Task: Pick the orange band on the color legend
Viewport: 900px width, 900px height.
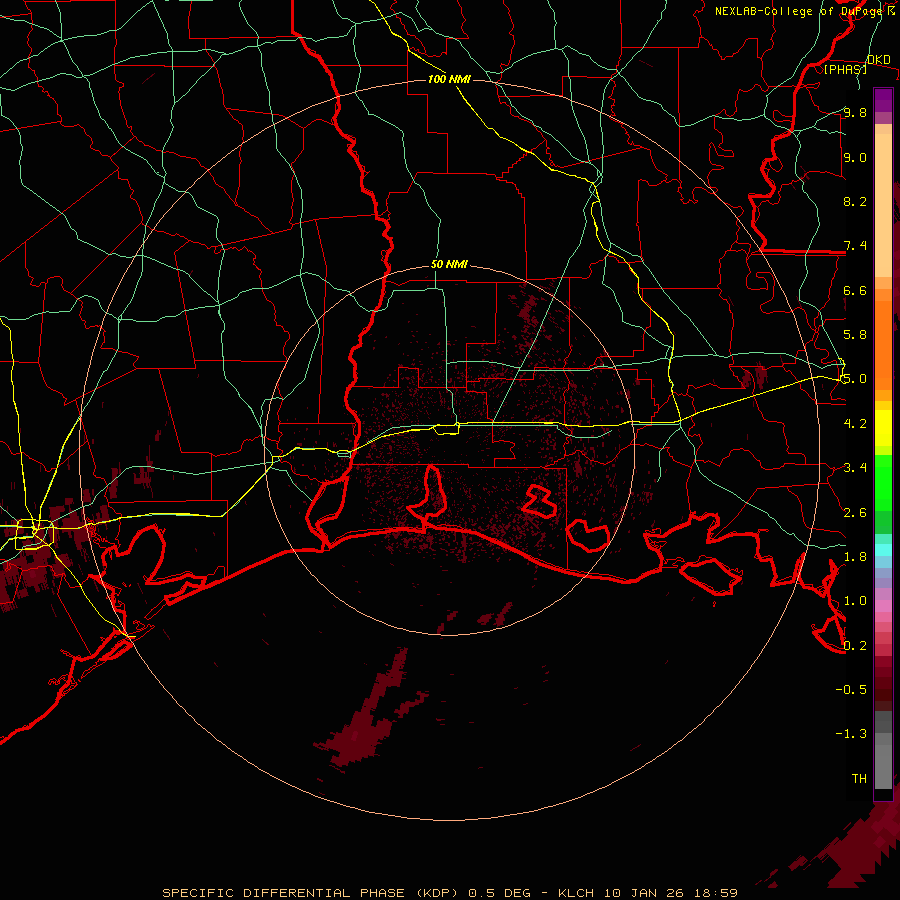Action: pos(883,344)
